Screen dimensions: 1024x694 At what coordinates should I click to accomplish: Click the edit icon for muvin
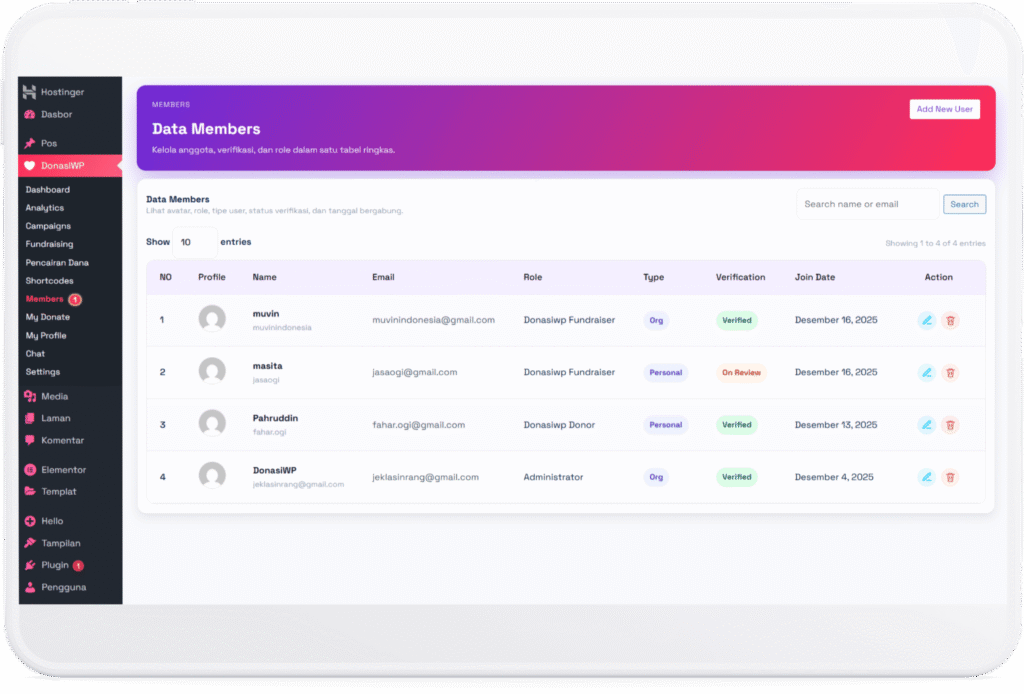[926, 320]
